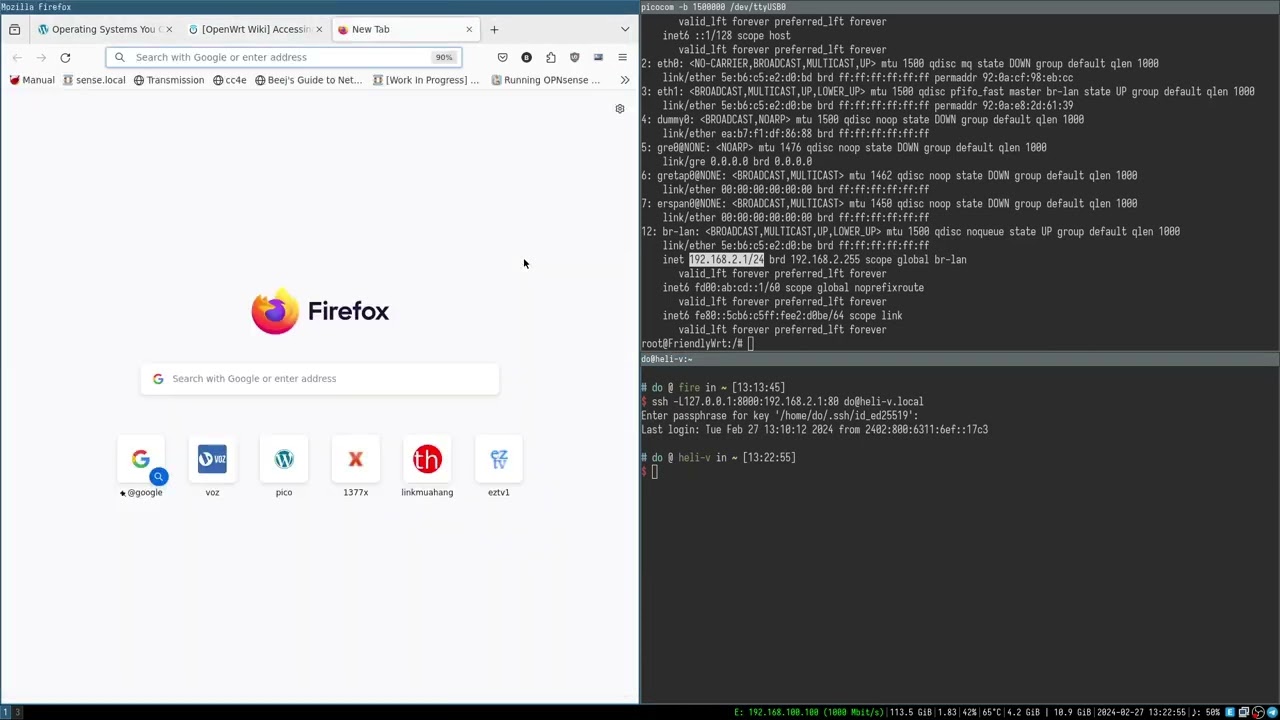The width and height of the screenshot is (1280, 720).
Task: Go back one page in Firefox
Action: click(x=17, y=57)
